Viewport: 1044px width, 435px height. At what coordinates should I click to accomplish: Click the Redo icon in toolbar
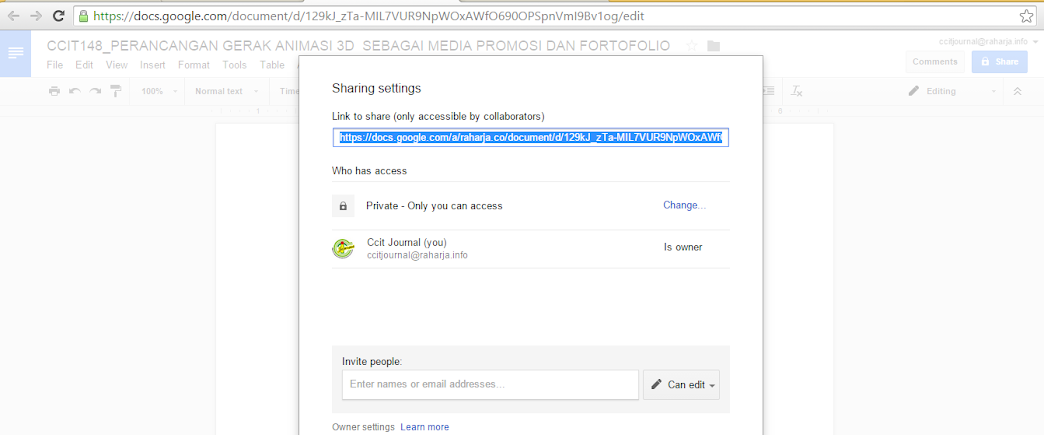(95, 91)
